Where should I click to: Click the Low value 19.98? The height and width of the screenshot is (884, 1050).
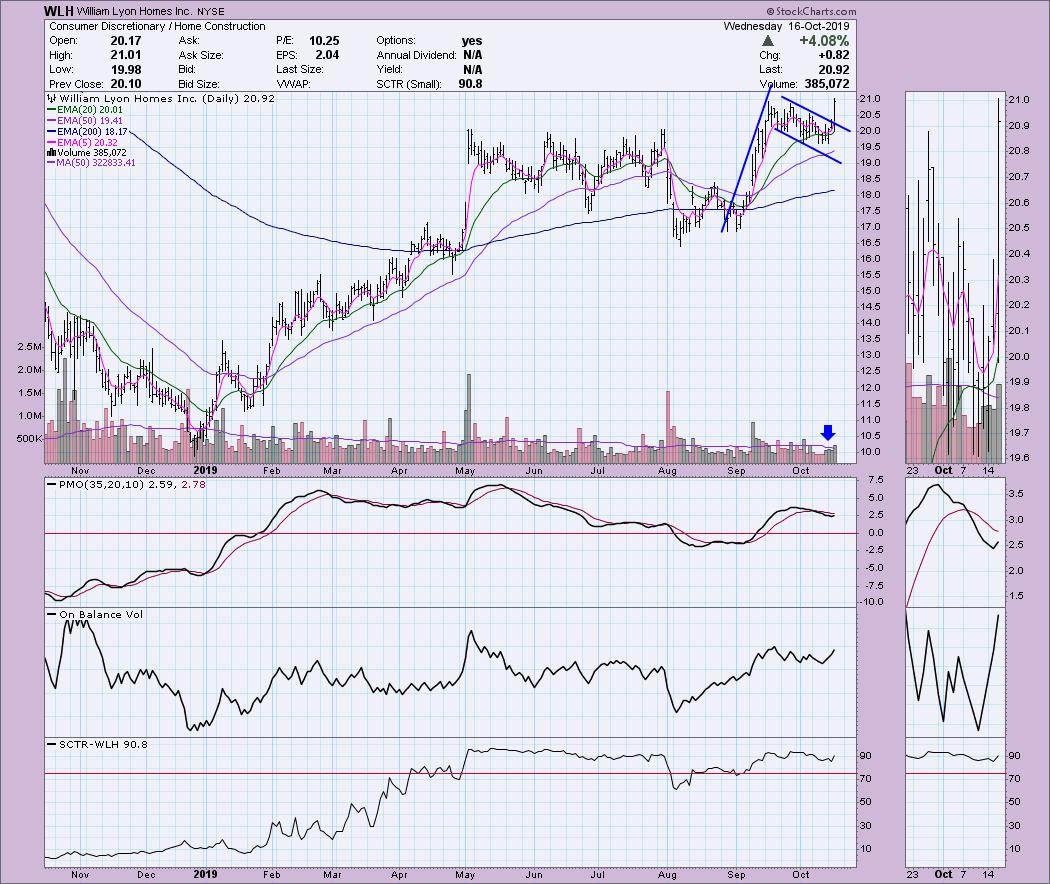tap(125, 70)
